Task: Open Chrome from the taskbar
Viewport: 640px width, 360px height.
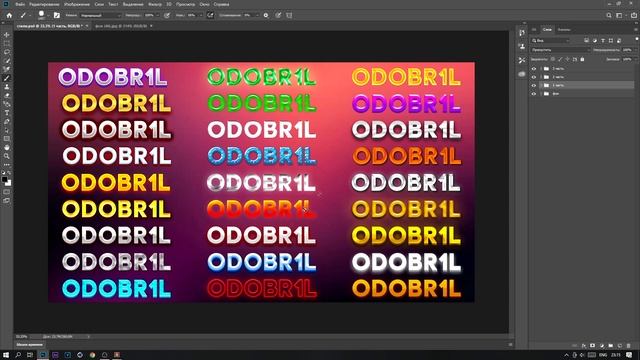Action: 92,355
